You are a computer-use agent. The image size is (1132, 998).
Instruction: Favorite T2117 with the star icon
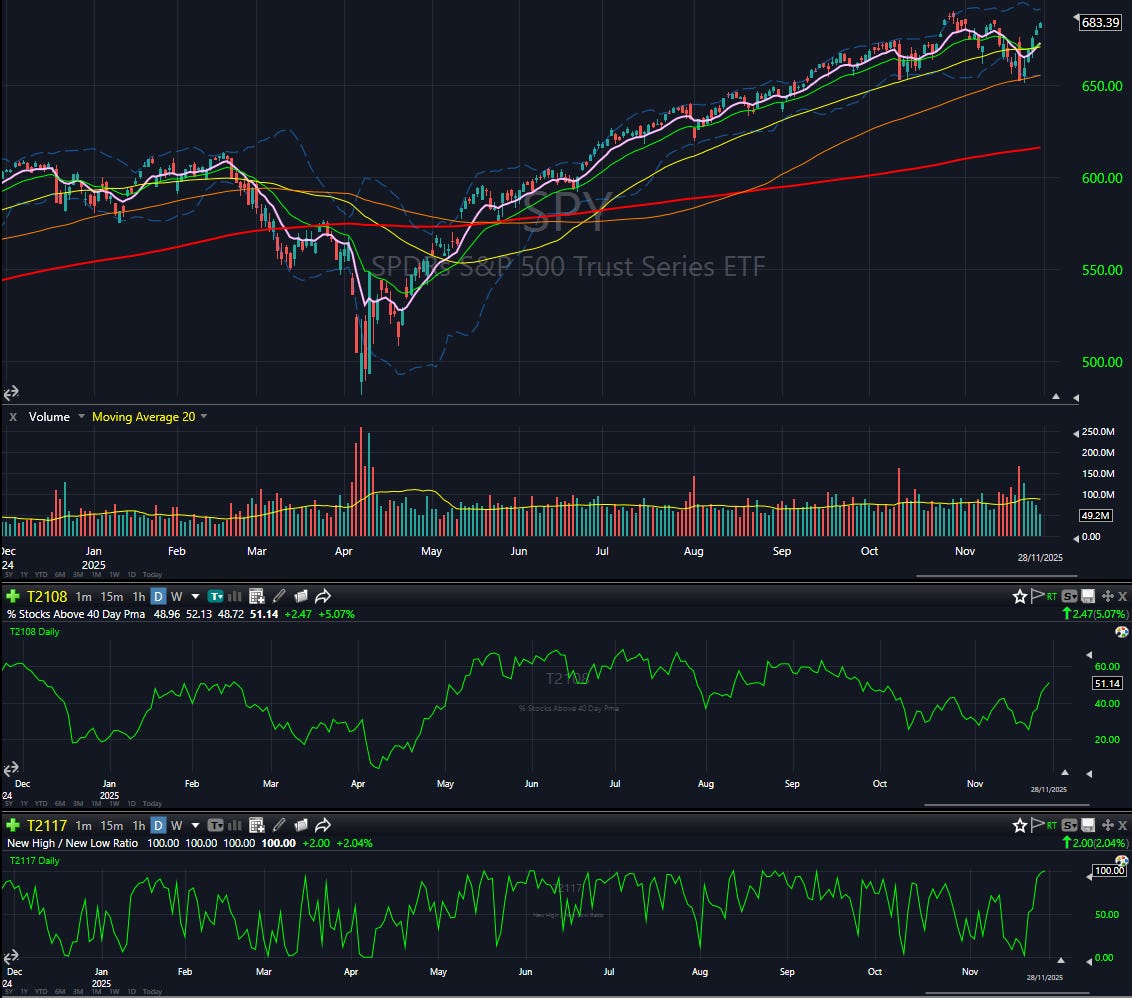(x=1019, y=825)
